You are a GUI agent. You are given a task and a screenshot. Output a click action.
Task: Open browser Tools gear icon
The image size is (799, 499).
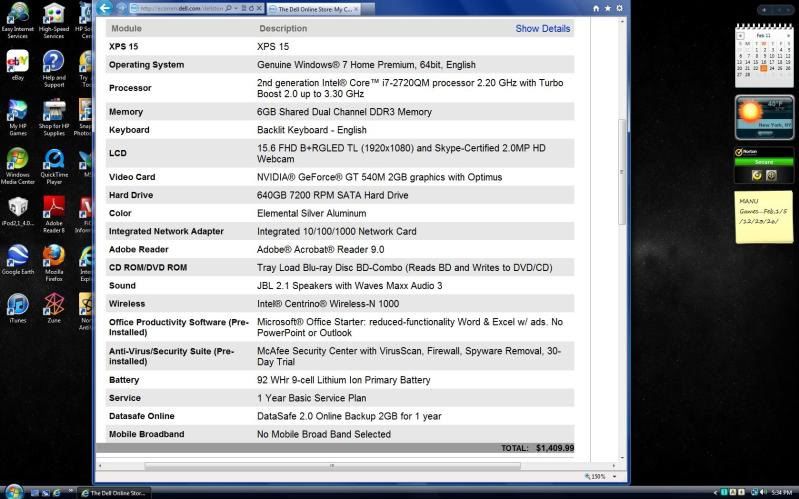(x=619, y=9)
